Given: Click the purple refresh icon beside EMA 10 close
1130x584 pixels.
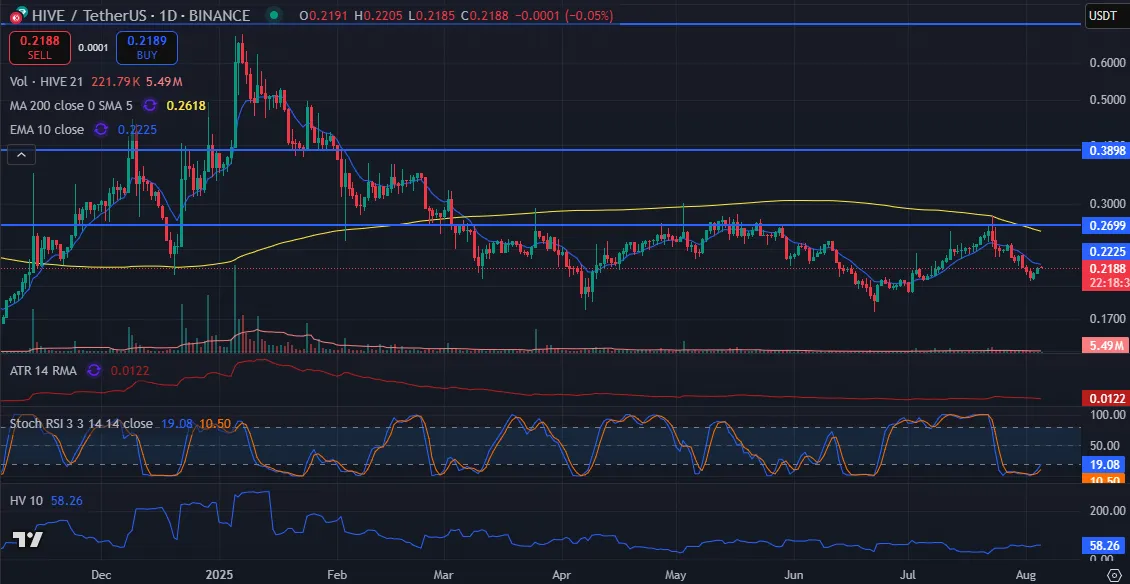Looking at the screenshot, I should point(102,129).
